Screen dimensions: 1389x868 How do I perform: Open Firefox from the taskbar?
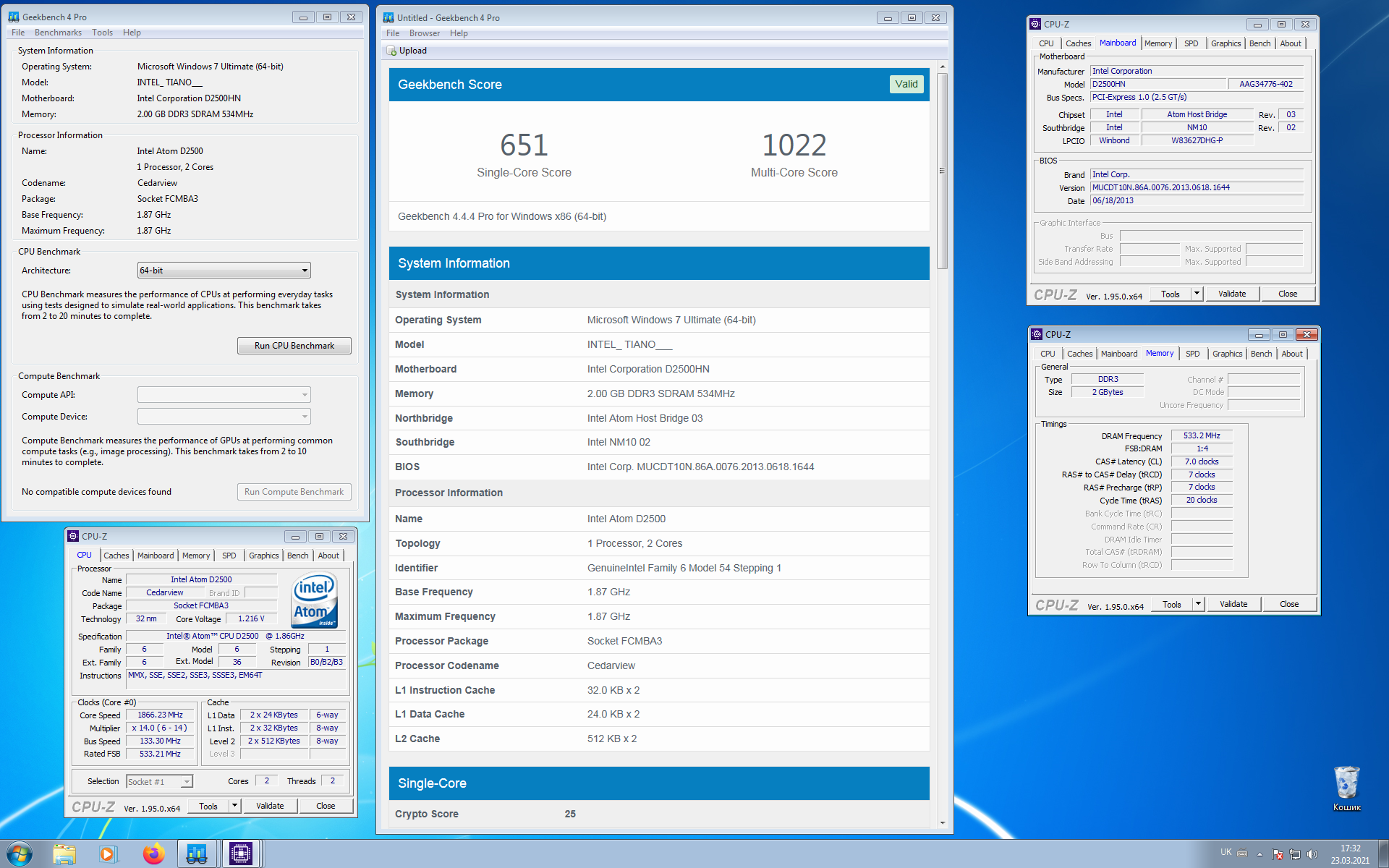pyautogui.click(x=153, y=854)
